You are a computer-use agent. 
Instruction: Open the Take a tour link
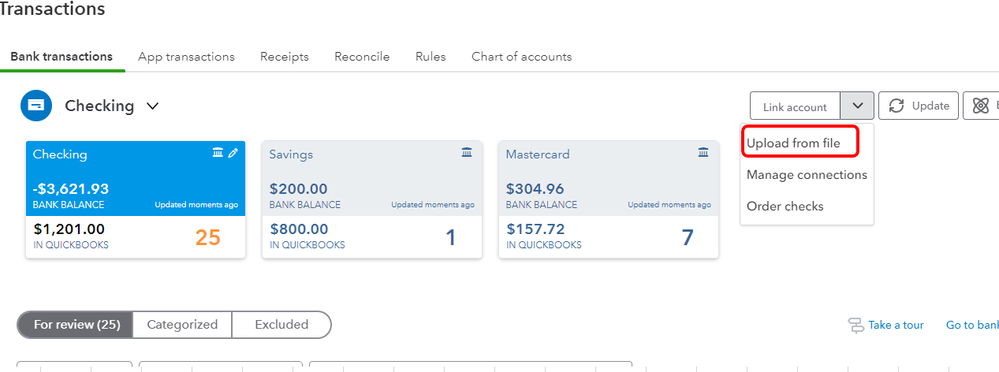[x=896, y=326]
